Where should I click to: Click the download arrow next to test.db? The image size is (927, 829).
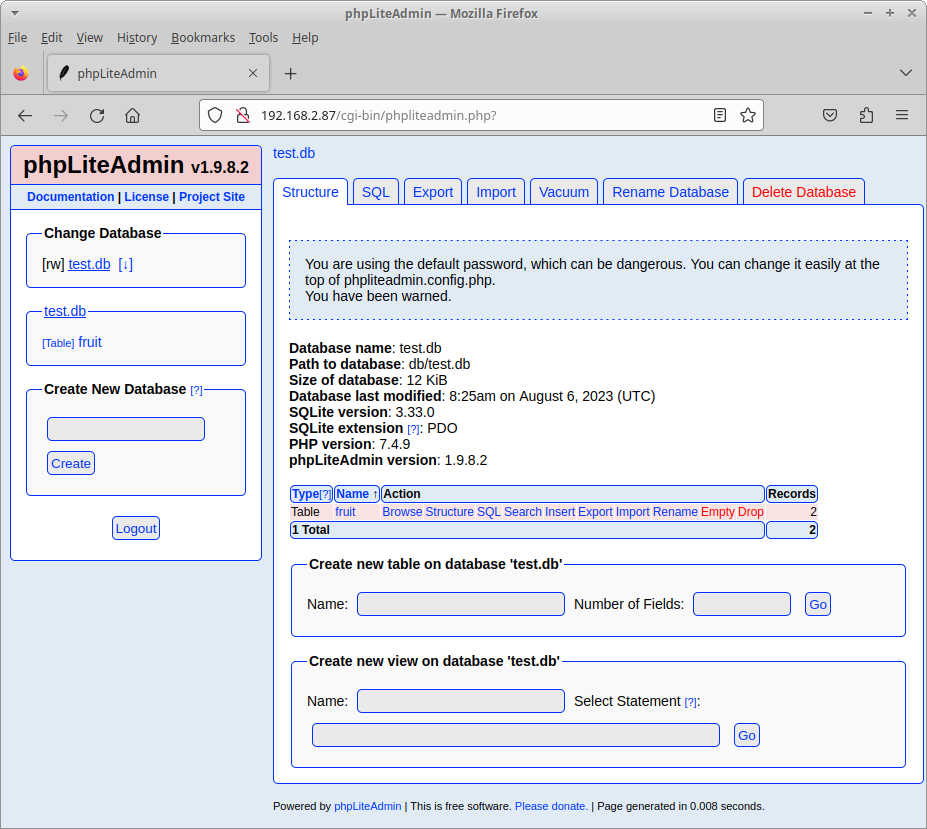[125, 264]
